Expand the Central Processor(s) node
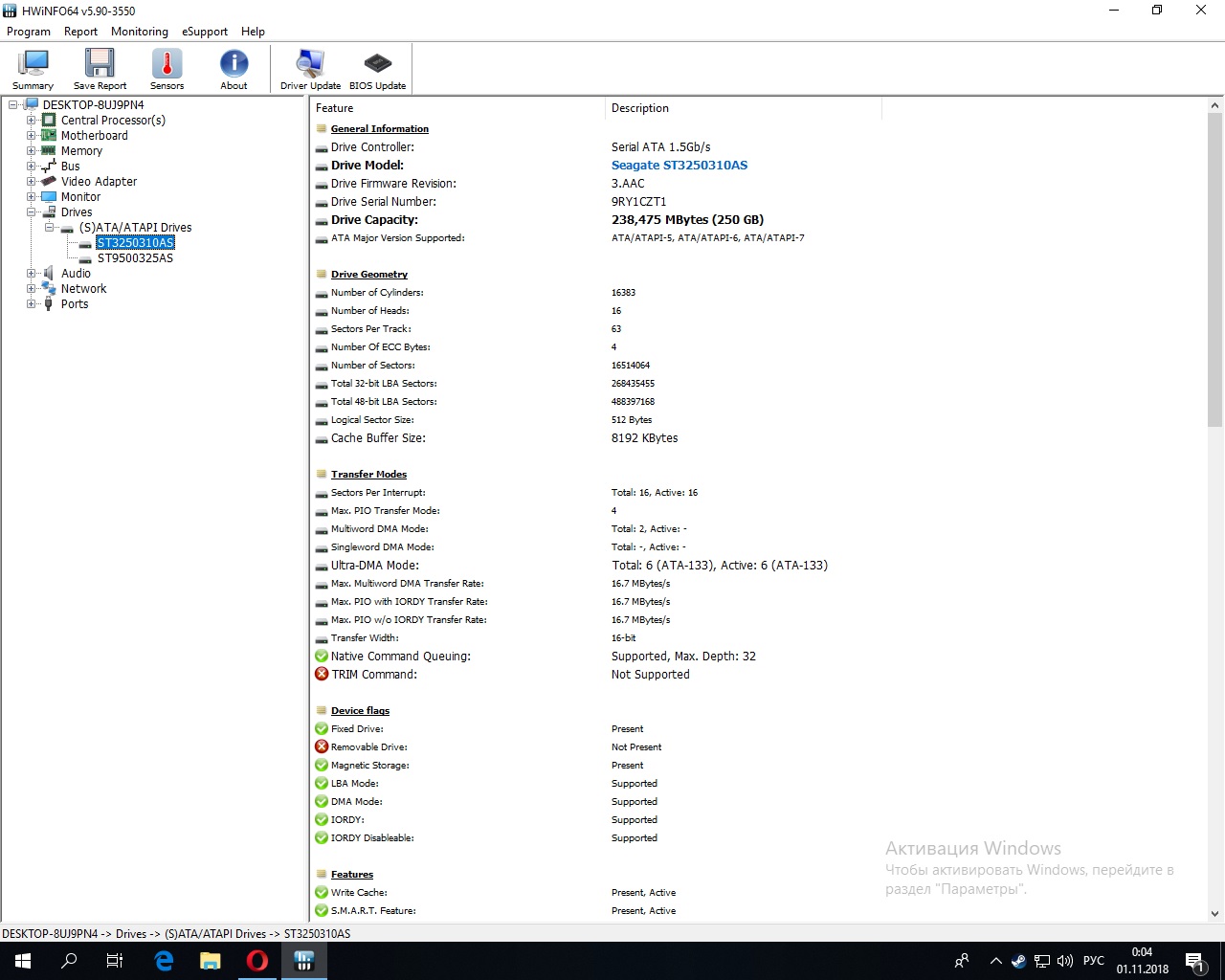Screen dimensions: 1225x980 (32, 121)
